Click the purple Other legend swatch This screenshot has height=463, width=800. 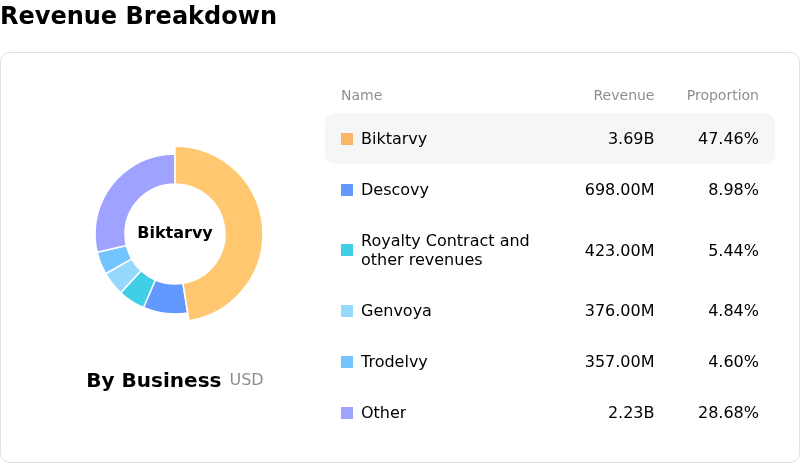tap(347, 413)
